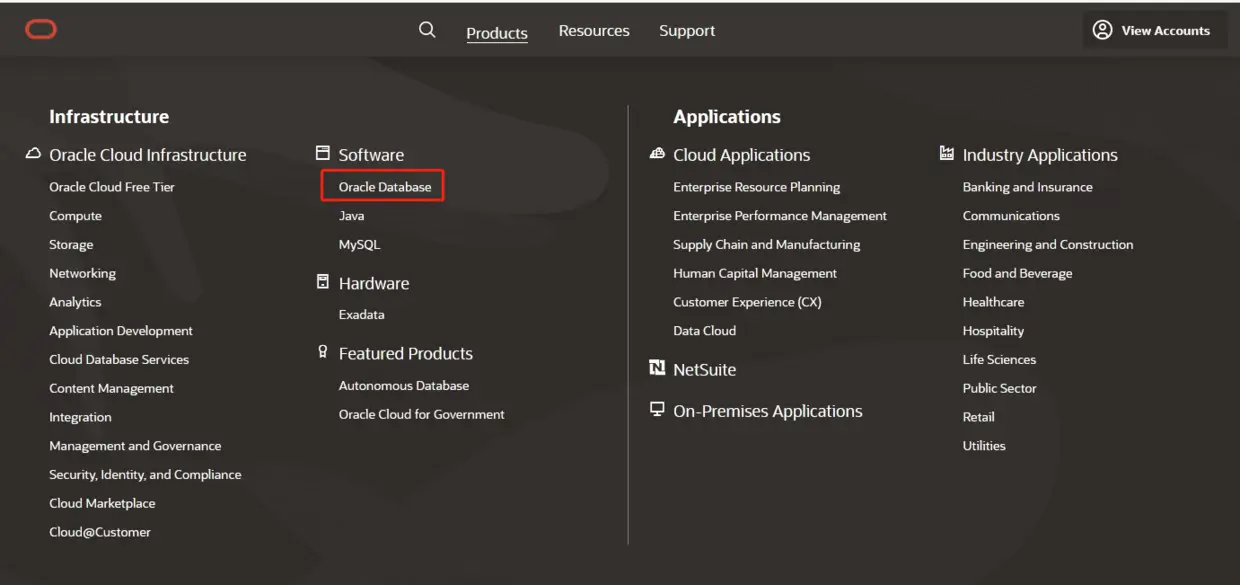
Task: Navigate to Banking and Insurance
Action: tap(1027, 187)
